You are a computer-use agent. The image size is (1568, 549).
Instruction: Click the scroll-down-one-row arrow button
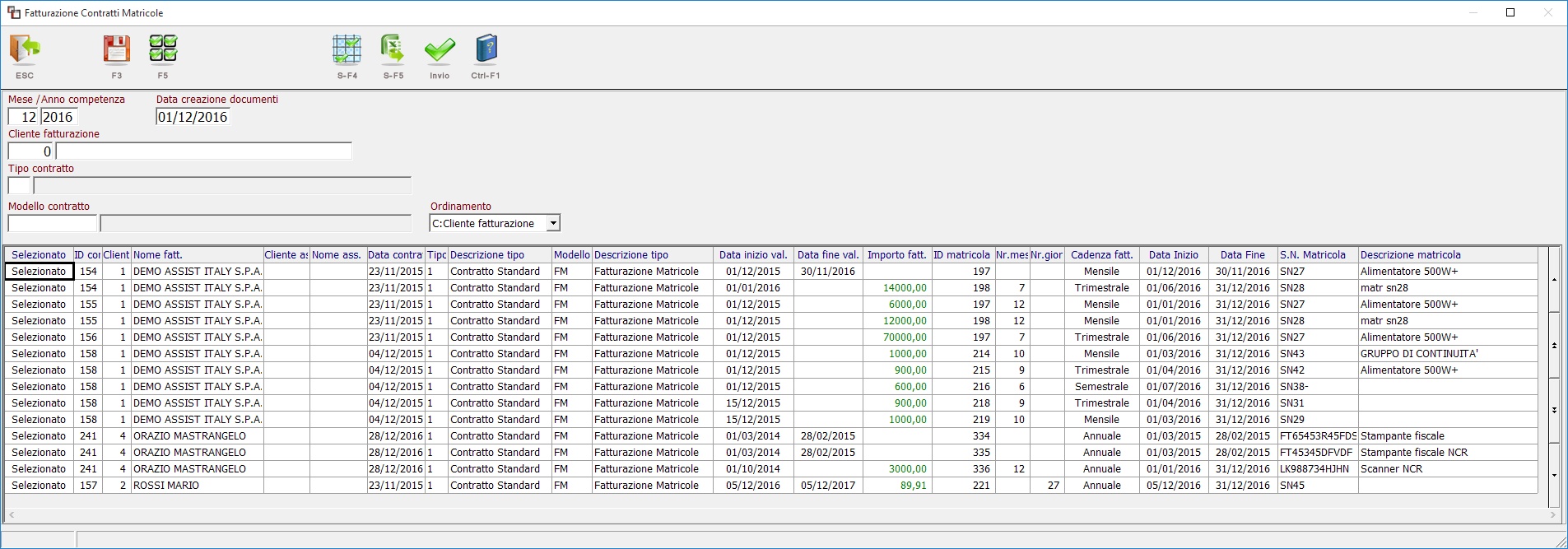tap(1554, 475)
